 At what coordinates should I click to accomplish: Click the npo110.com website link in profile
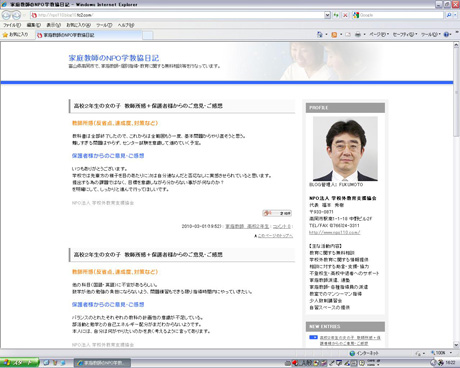(334, 233)
